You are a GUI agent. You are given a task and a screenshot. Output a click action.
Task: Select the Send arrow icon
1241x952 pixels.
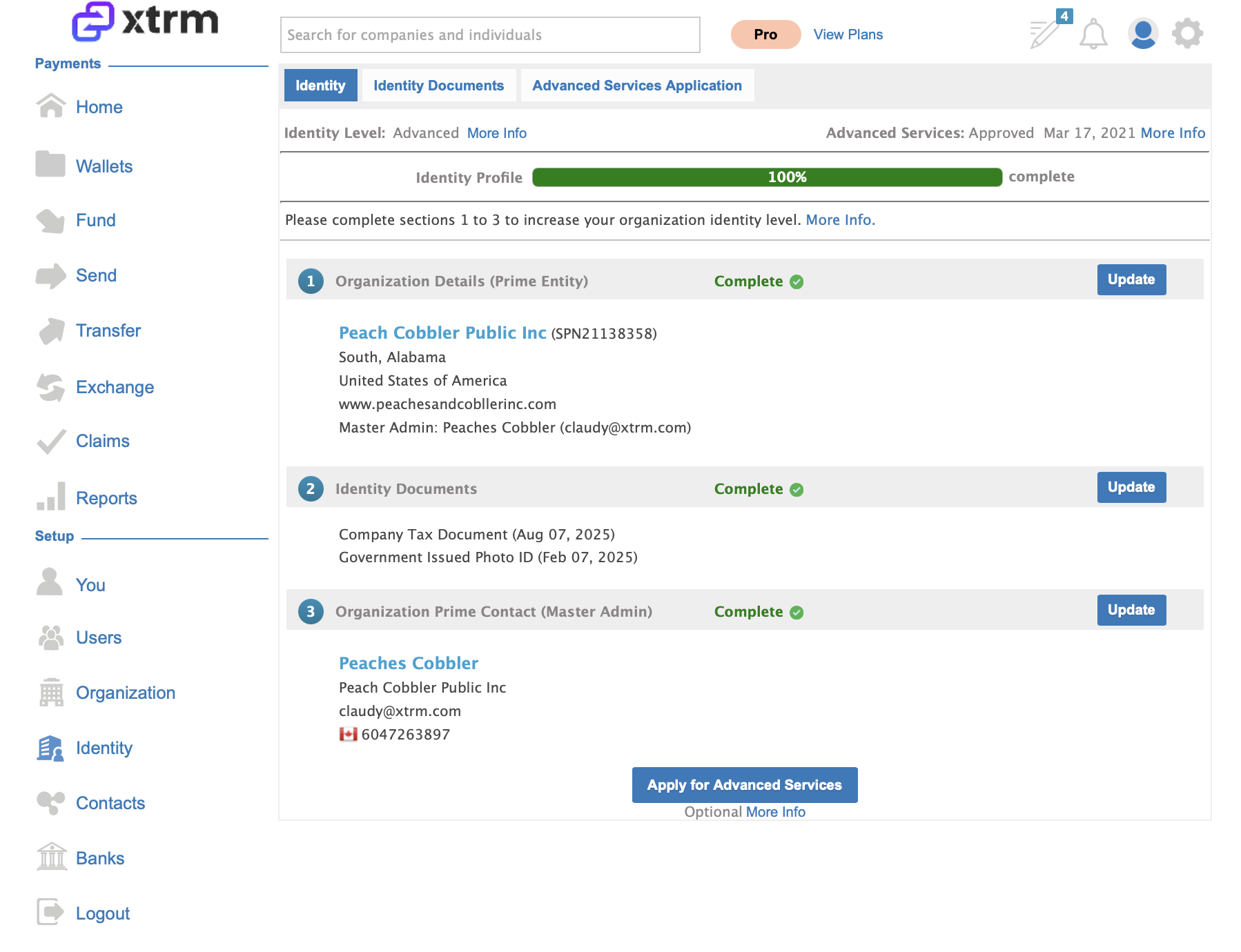(x=50, y=276)
